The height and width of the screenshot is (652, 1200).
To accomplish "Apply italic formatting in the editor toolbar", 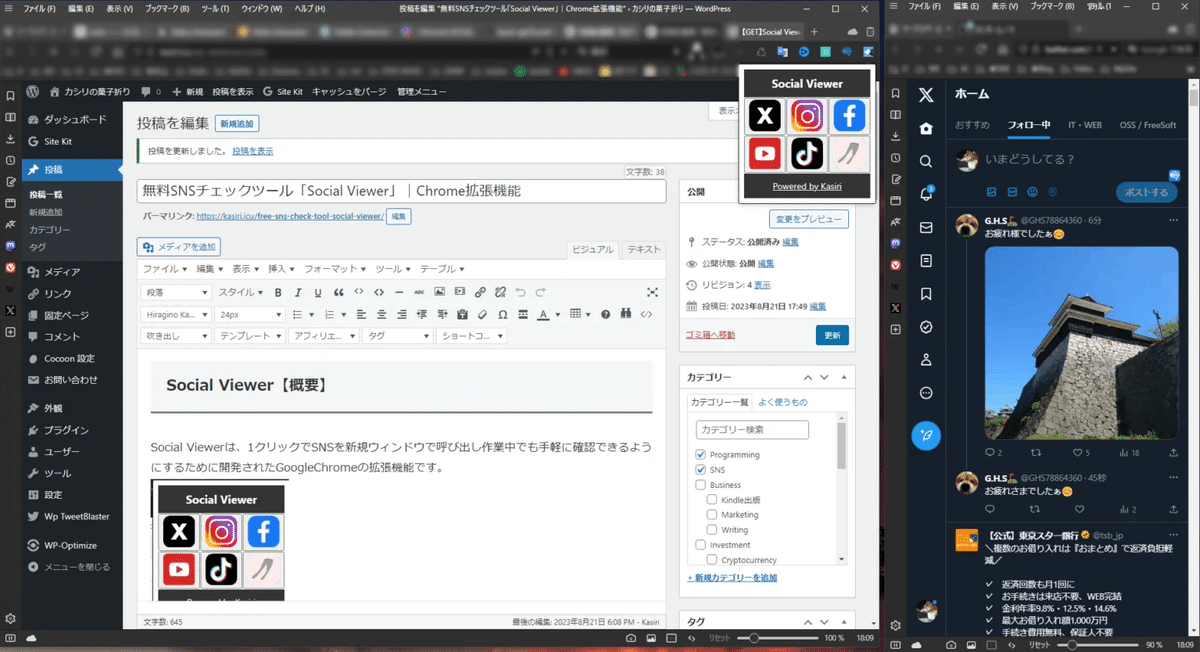I will 297,292.
